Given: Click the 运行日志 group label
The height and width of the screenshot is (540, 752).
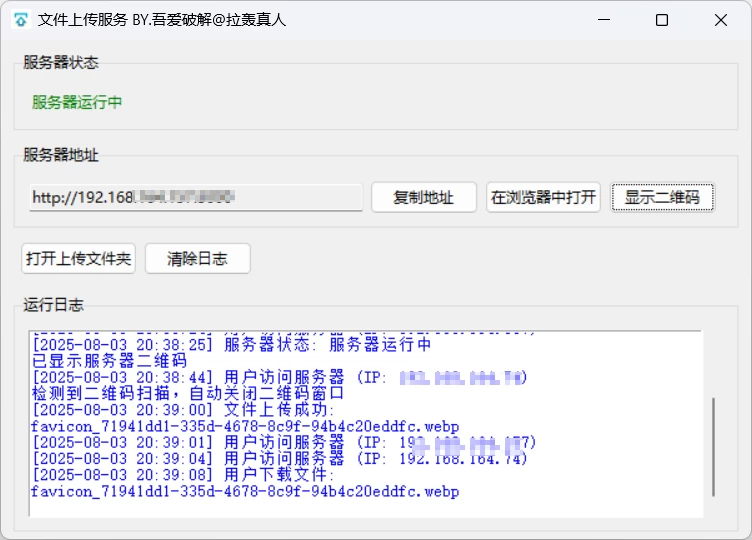Looking at the screenshot, I should [x=53, y=305].
